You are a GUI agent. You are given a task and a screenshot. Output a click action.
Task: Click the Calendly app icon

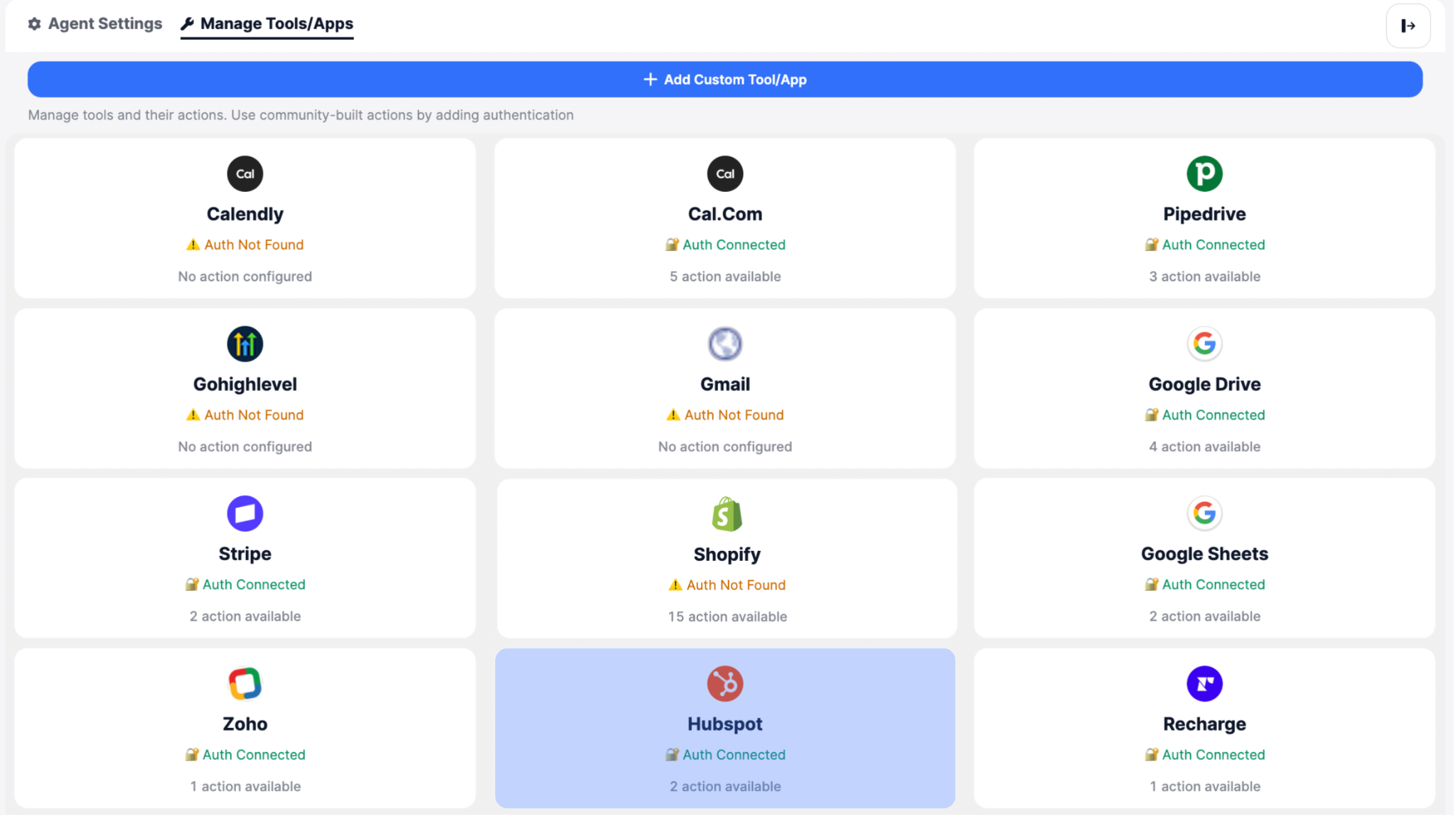(245, 173)
